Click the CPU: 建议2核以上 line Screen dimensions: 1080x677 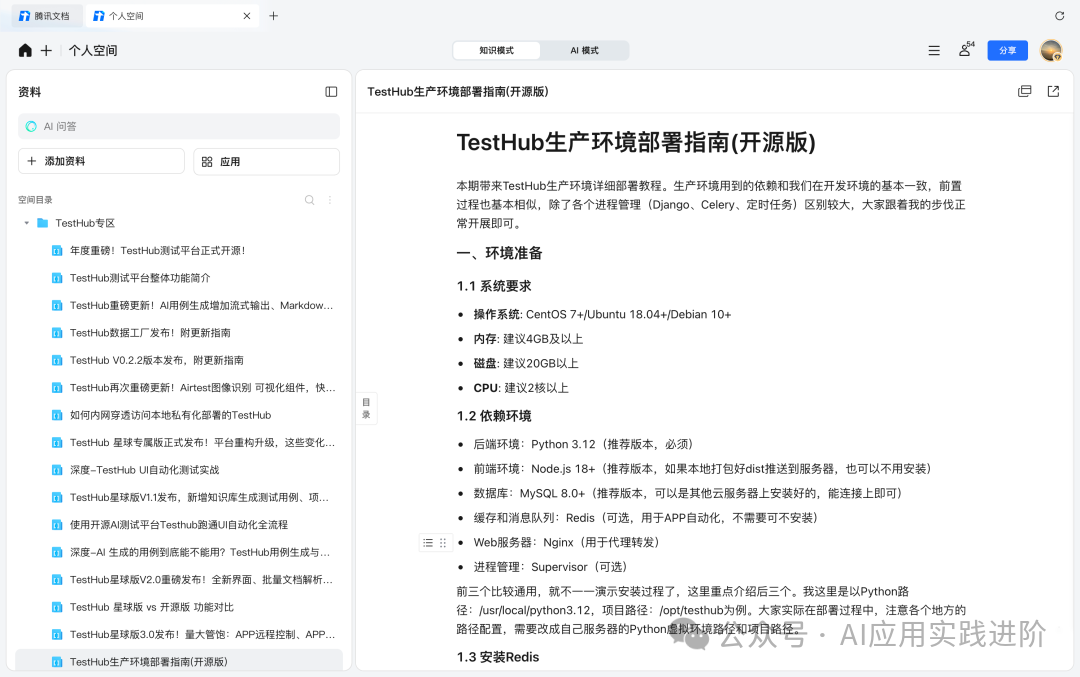point(521,388)
